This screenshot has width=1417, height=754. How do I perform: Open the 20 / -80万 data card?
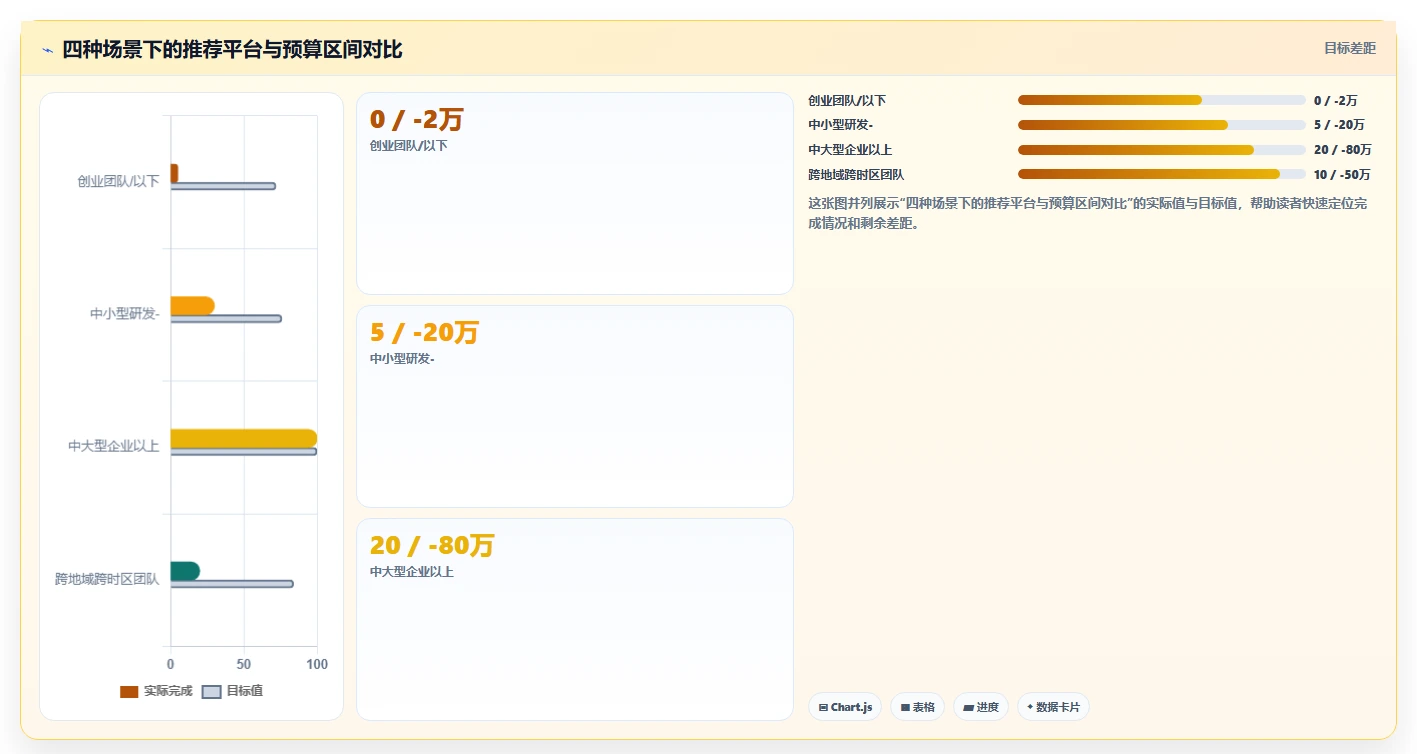(575, 619)
